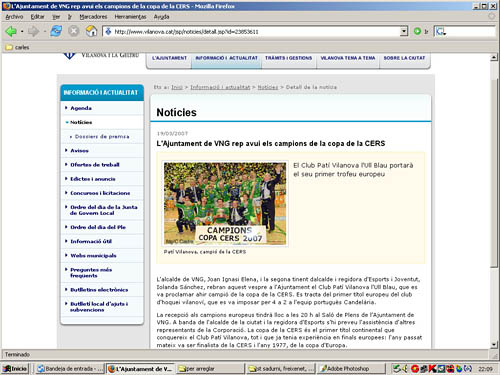This screenshot has height=375, width=500.
Task: Select the TRÀMITS I GESTIONS tab
Action: click(x=289, y=58)
